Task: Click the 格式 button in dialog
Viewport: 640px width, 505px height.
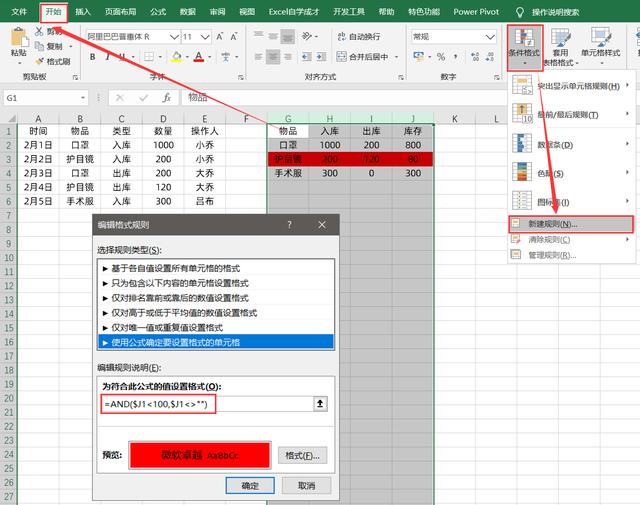Action: [303, 455]
